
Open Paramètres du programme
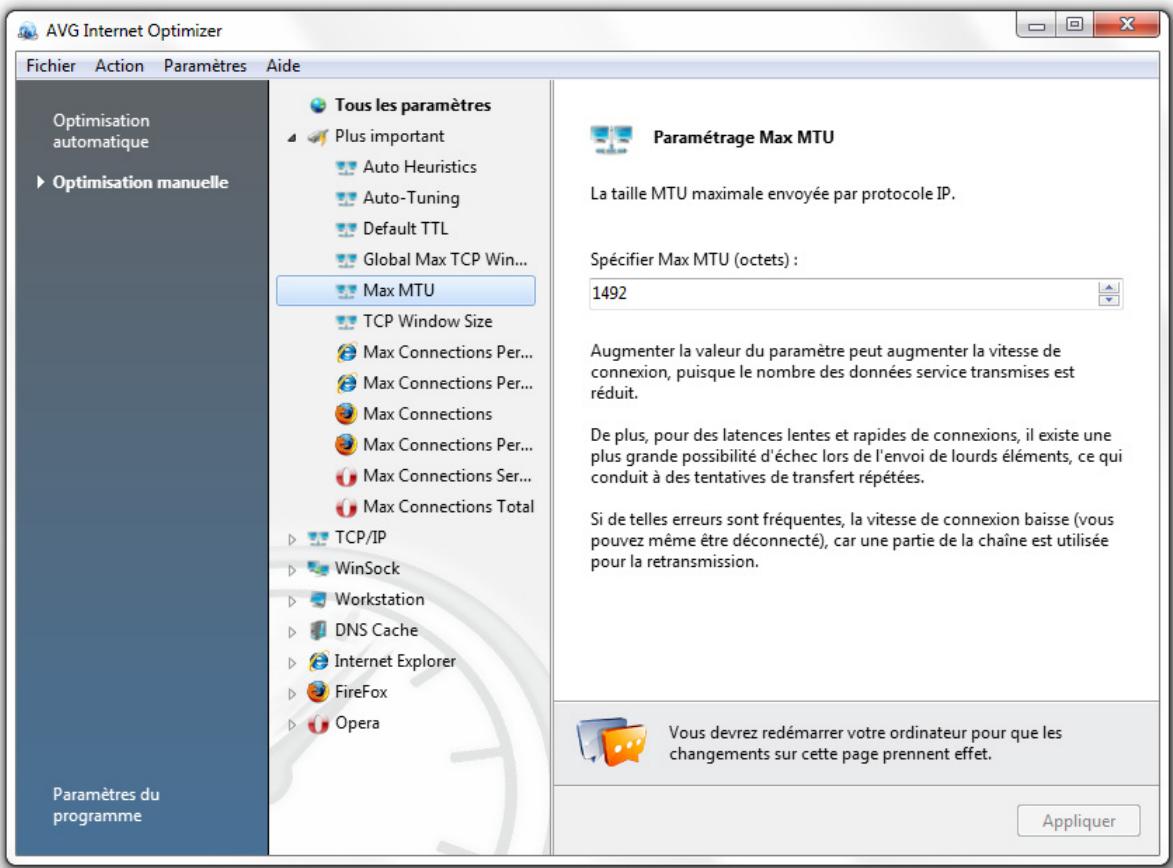coord(105,805)
